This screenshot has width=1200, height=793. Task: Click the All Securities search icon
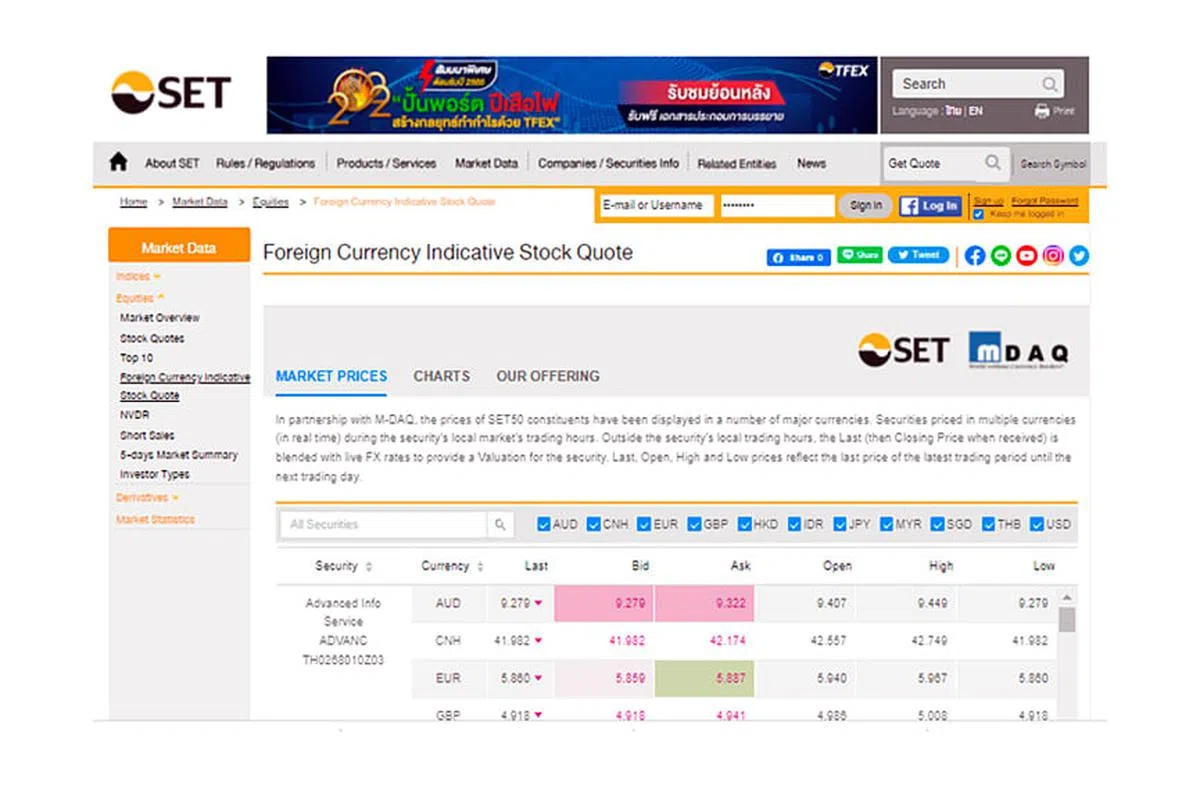499,524
